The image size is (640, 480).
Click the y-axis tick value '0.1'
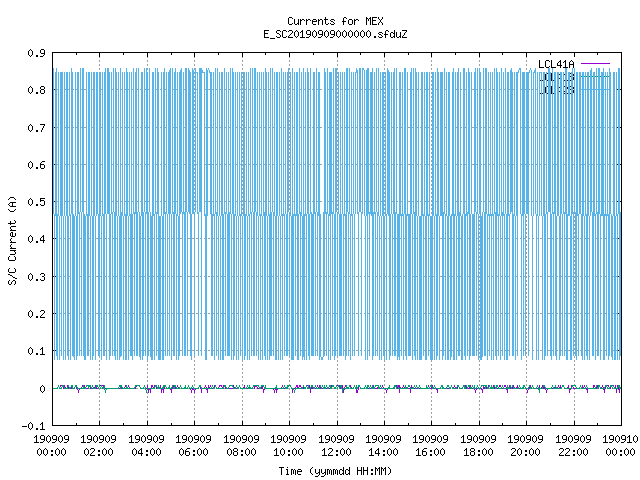pos(36,351)
